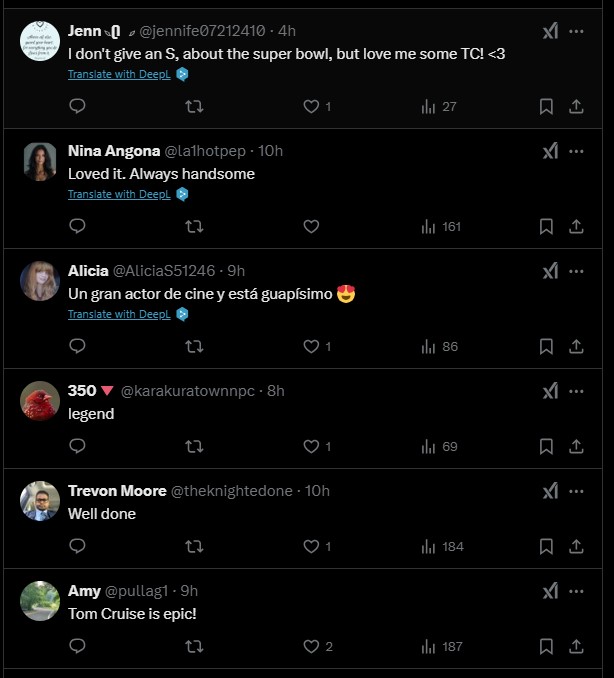Image resolution: width=614 pixels, height=678 pixels.
Task: Click Translate with DeepL under Jenn's tweet
Action: click(119, 74)
